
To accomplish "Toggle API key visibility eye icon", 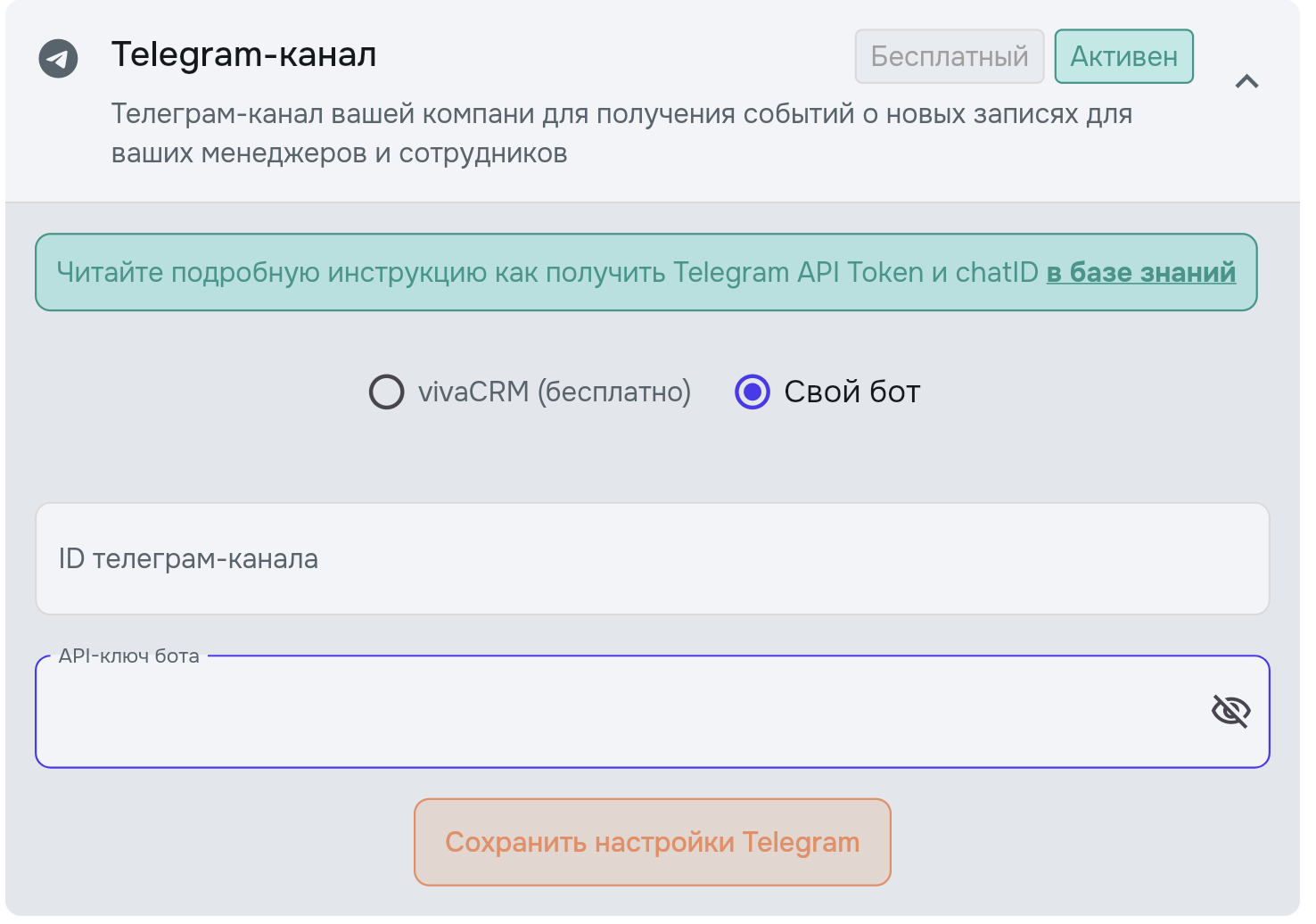I will coord(1230,711).
